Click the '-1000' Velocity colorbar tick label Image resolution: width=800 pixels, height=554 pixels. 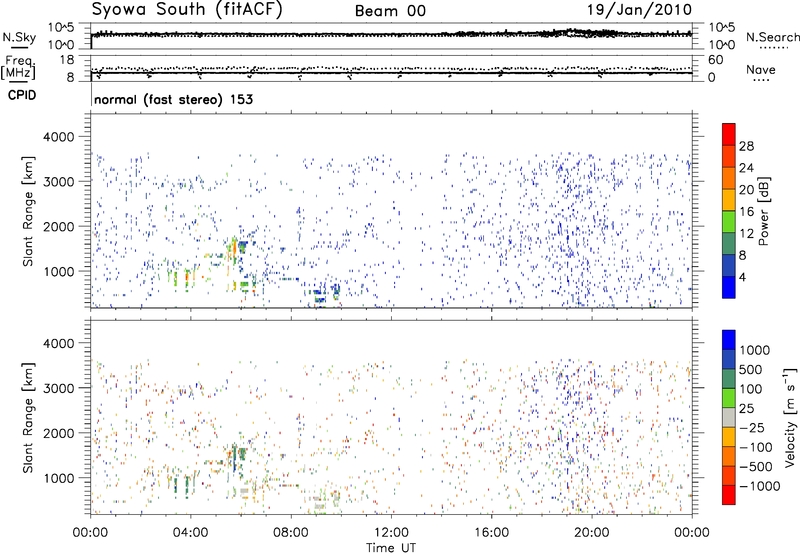click(x=760, y=486)
